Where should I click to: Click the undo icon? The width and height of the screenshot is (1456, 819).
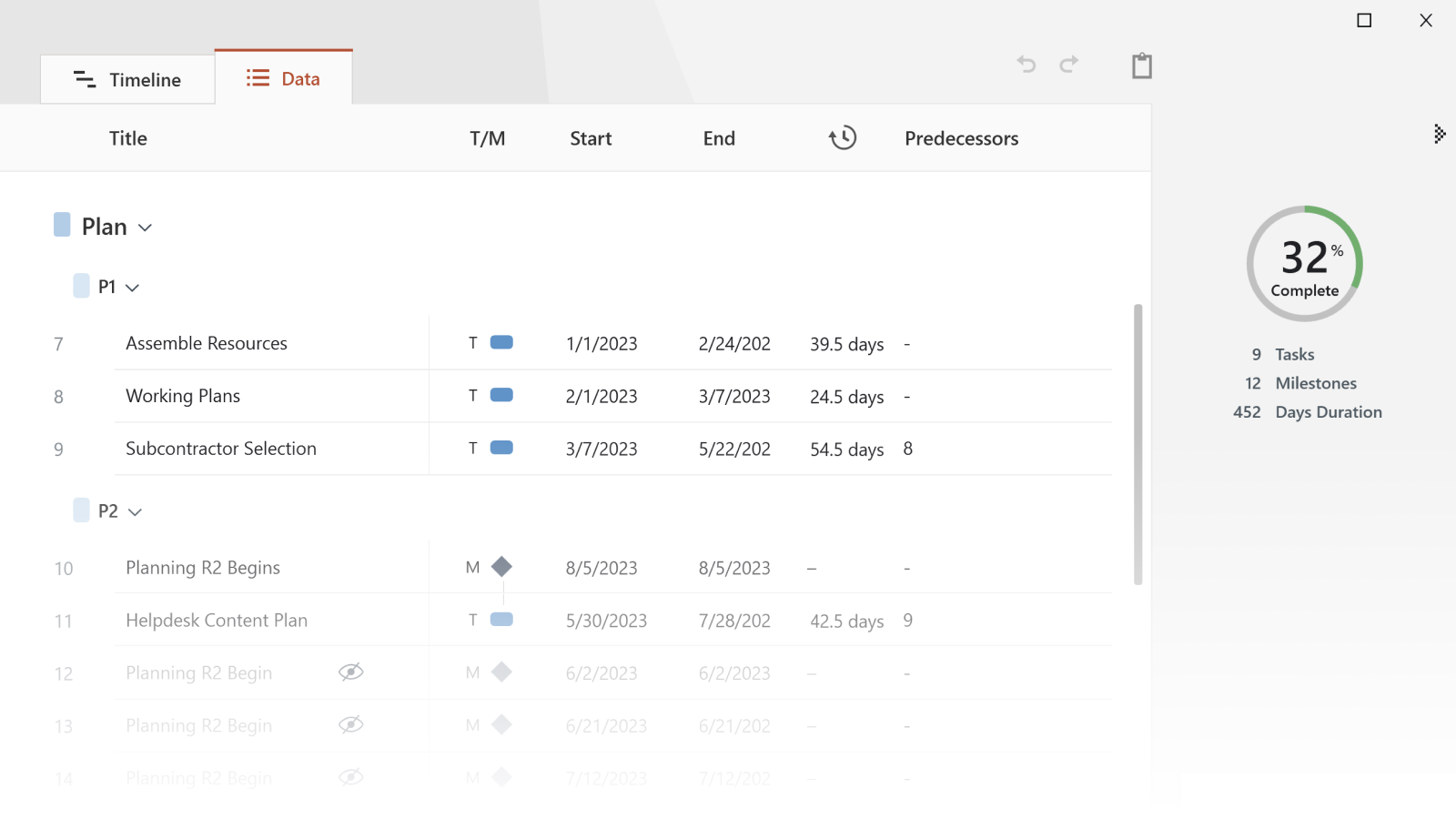click(x=1026, y=65)
